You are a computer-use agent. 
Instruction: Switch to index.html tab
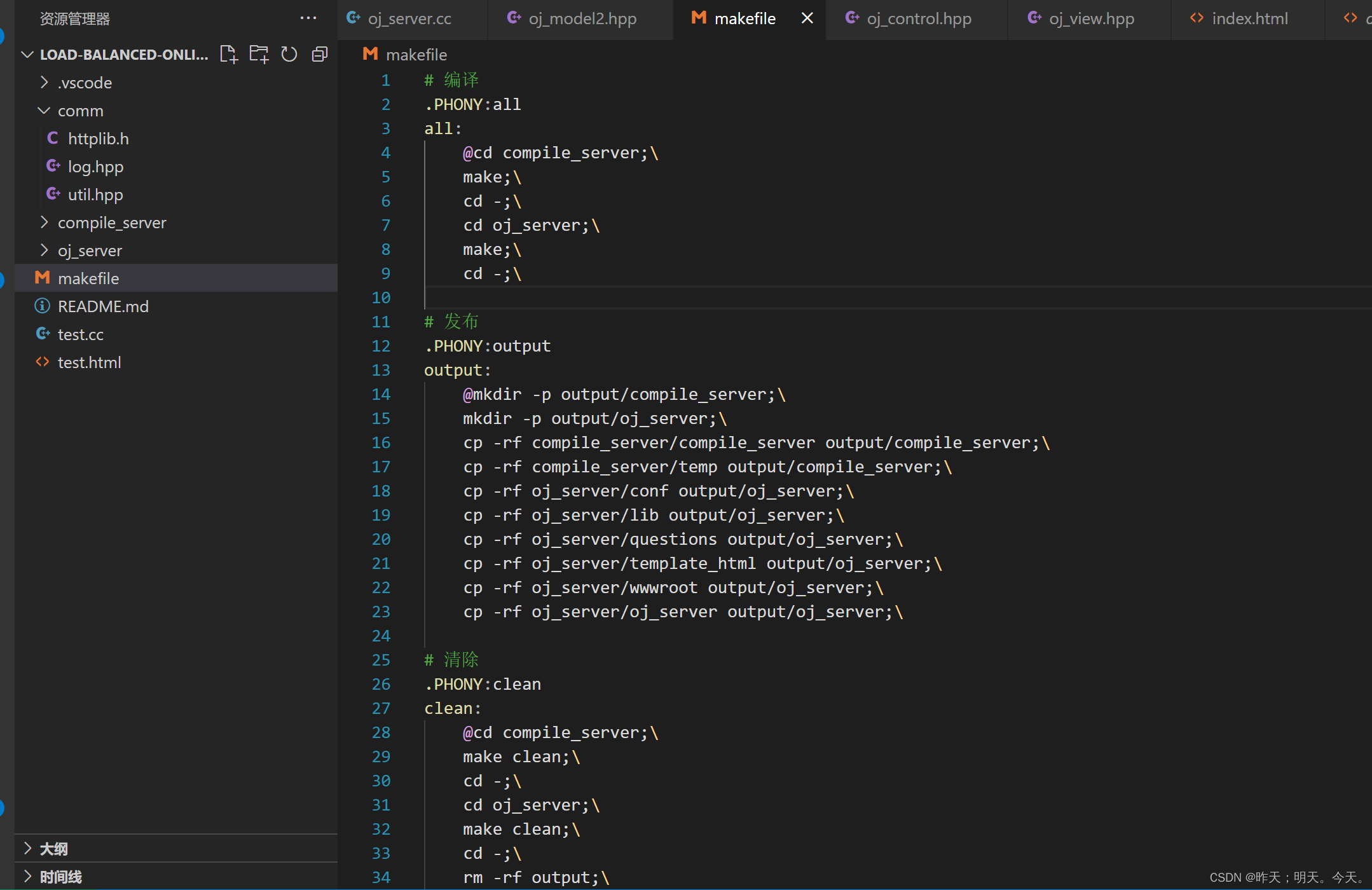[1247, 19]
